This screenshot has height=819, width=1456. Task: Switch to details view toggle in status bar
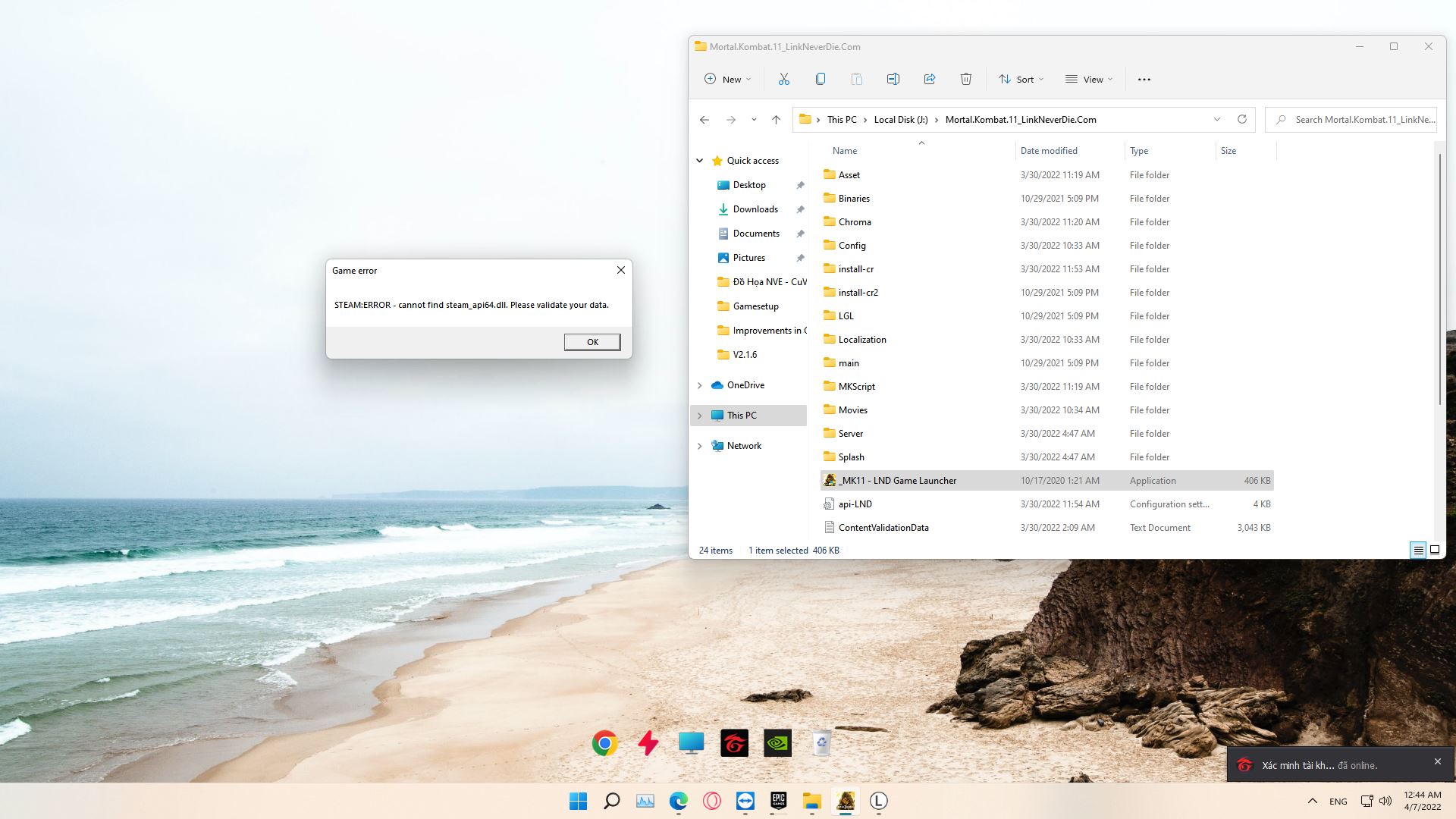[1417, 551]
